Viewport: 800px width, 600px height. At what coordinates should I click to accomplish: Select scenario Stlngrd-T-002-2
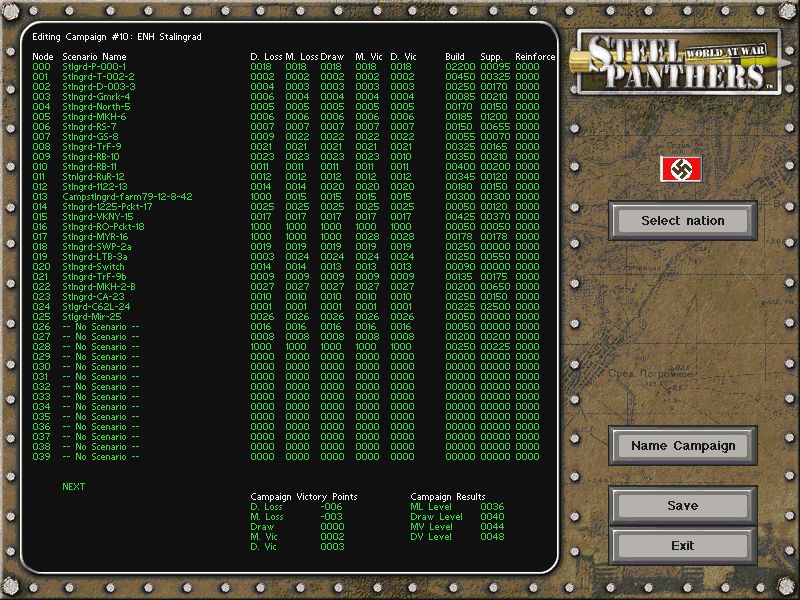98,77
